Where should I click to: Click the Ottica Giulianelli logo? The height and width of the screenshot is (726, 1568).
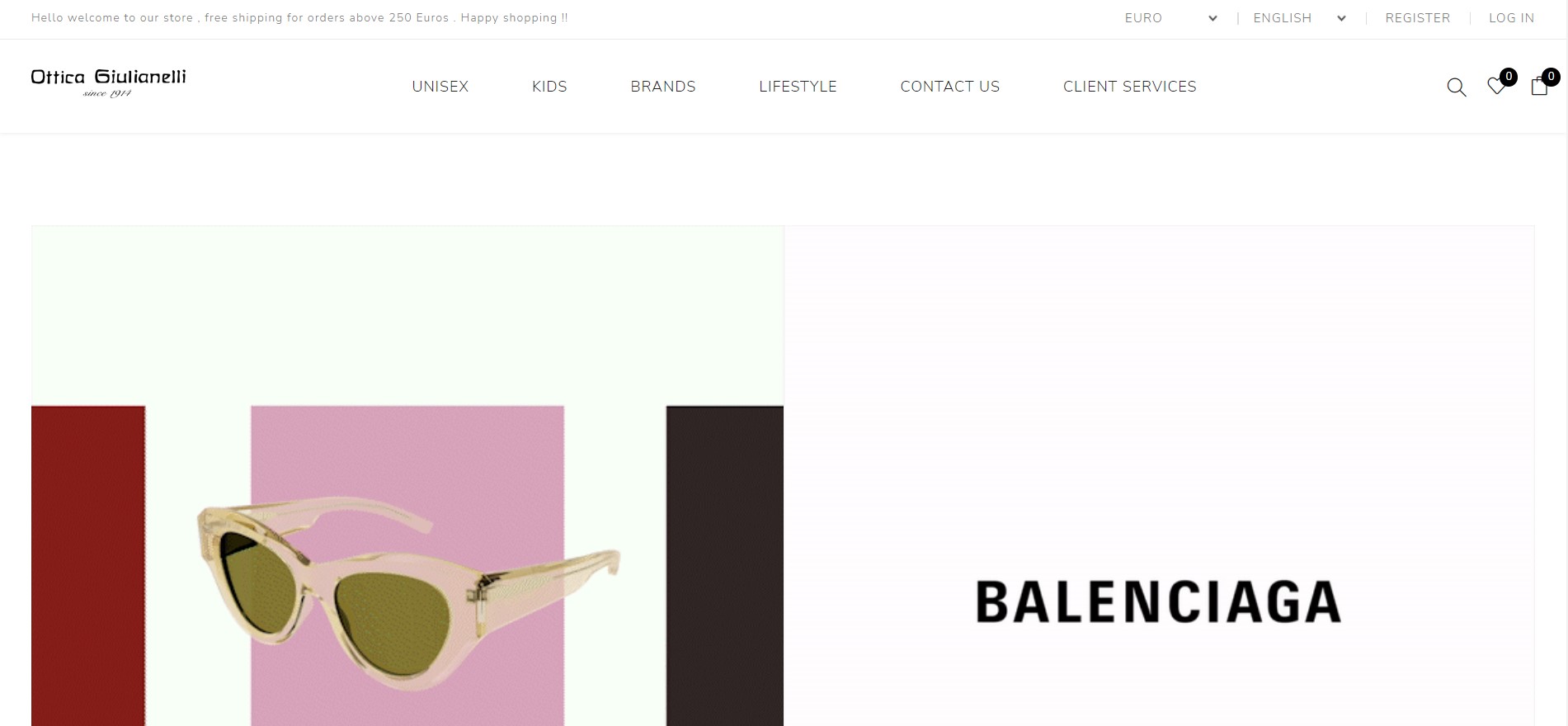(x=108, y=82)
